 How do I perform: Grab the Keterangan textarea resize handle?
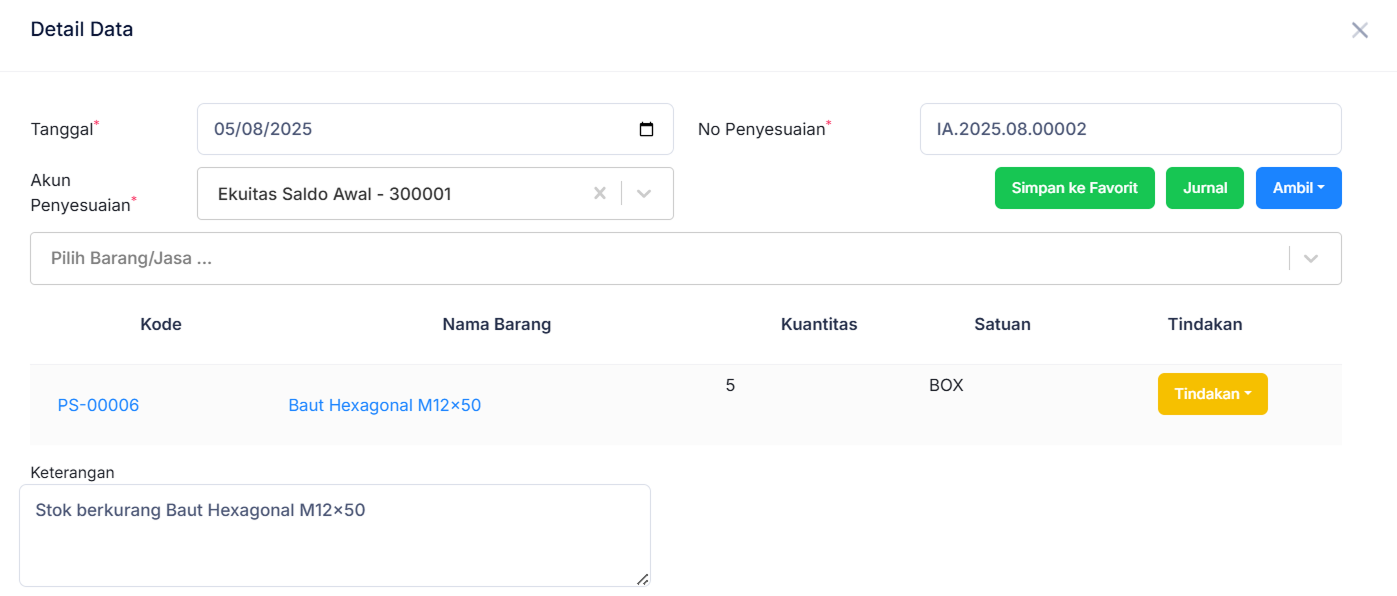click(642, 579)
